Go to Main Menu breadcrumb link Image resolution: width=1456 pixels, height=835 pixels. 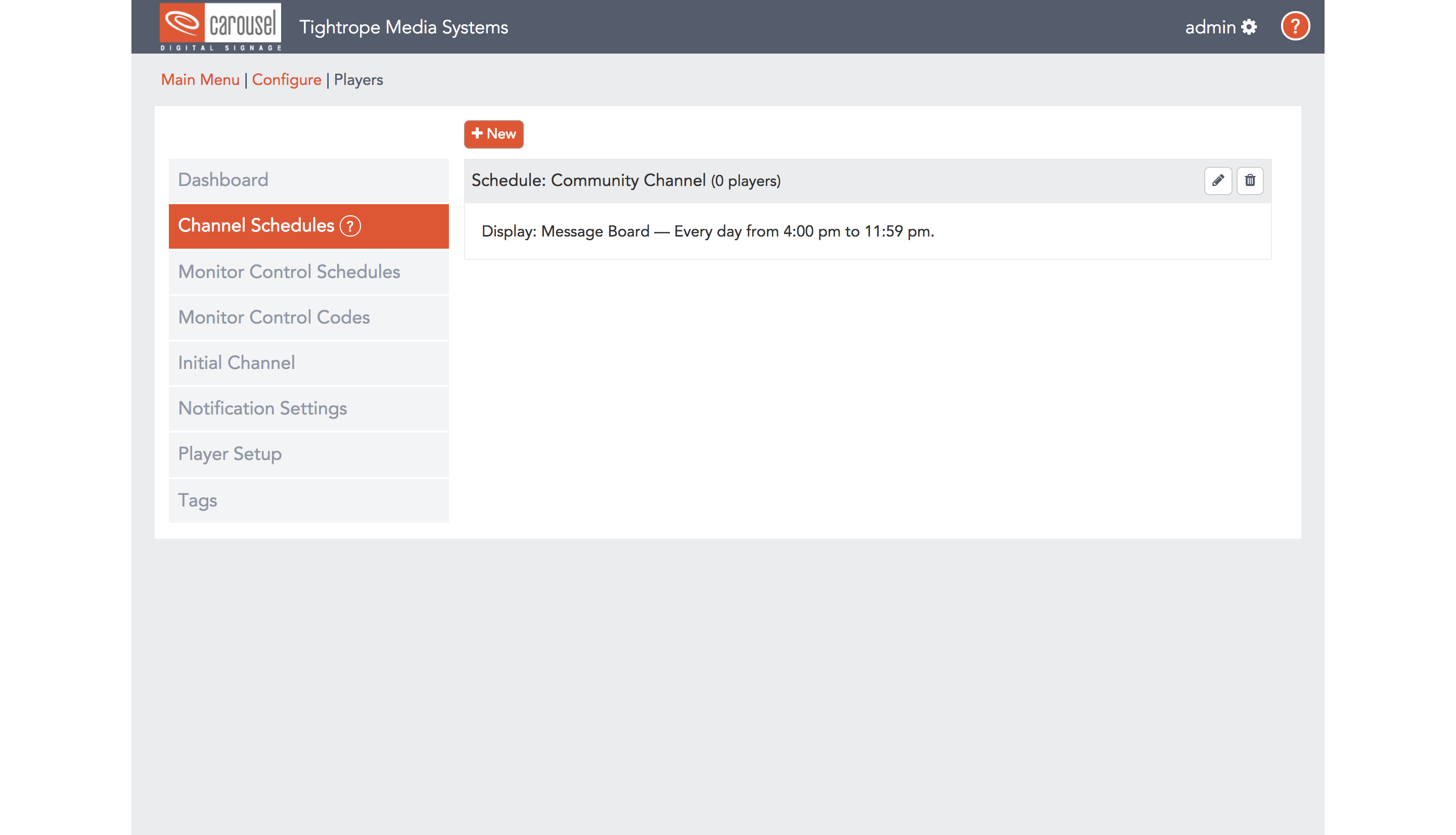click(200, 80)
